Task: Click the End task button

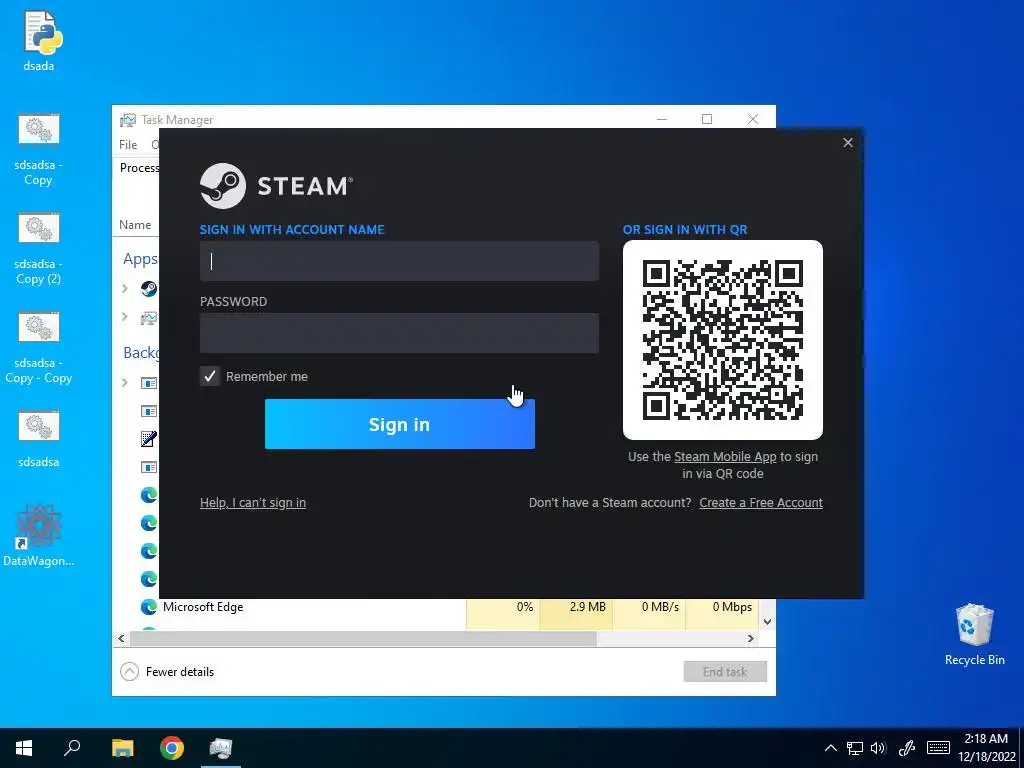Action: pos(725,671)
